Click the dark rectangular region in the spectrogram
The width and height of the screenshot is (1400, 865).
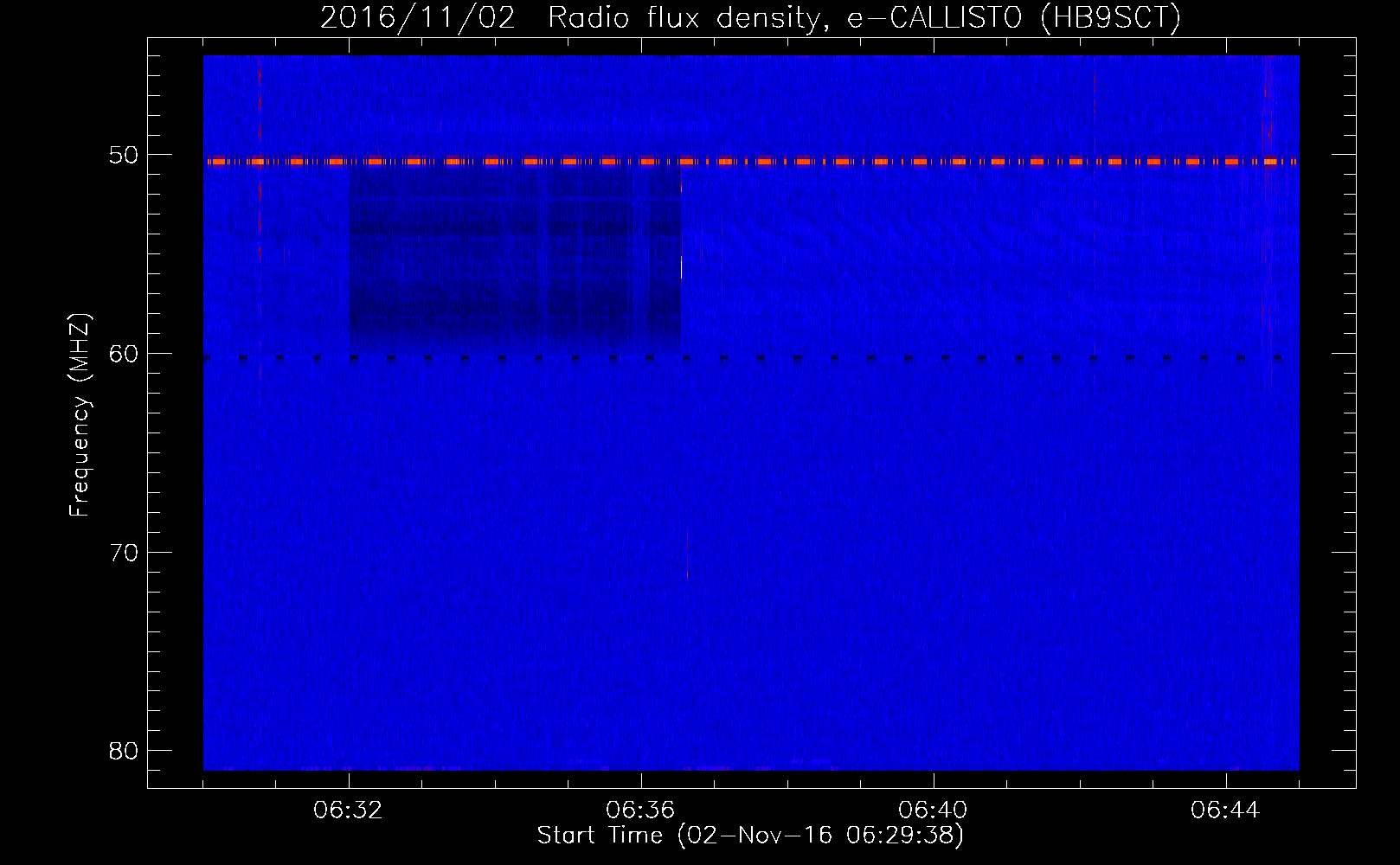[515, 259]
